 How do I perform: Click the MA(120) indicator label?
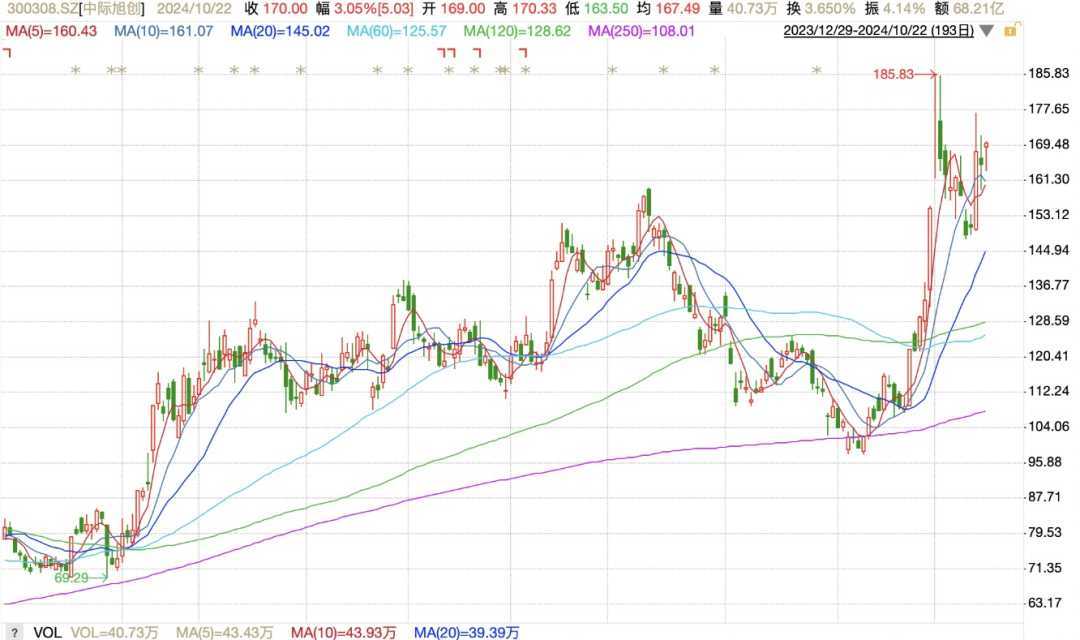click(518, 31)
